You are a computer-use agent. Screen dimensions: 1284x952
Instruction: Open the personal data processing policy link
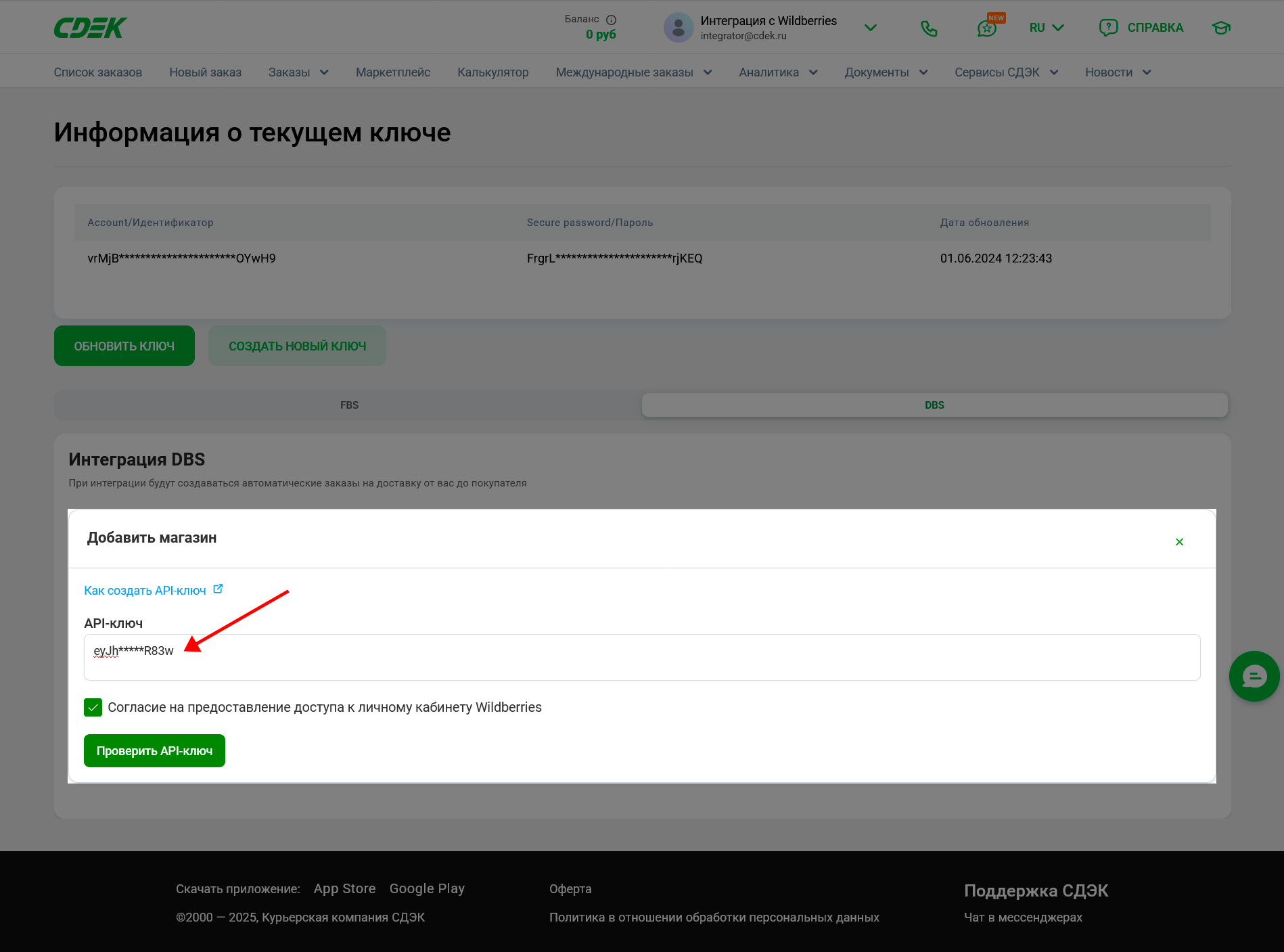point(714,917)
